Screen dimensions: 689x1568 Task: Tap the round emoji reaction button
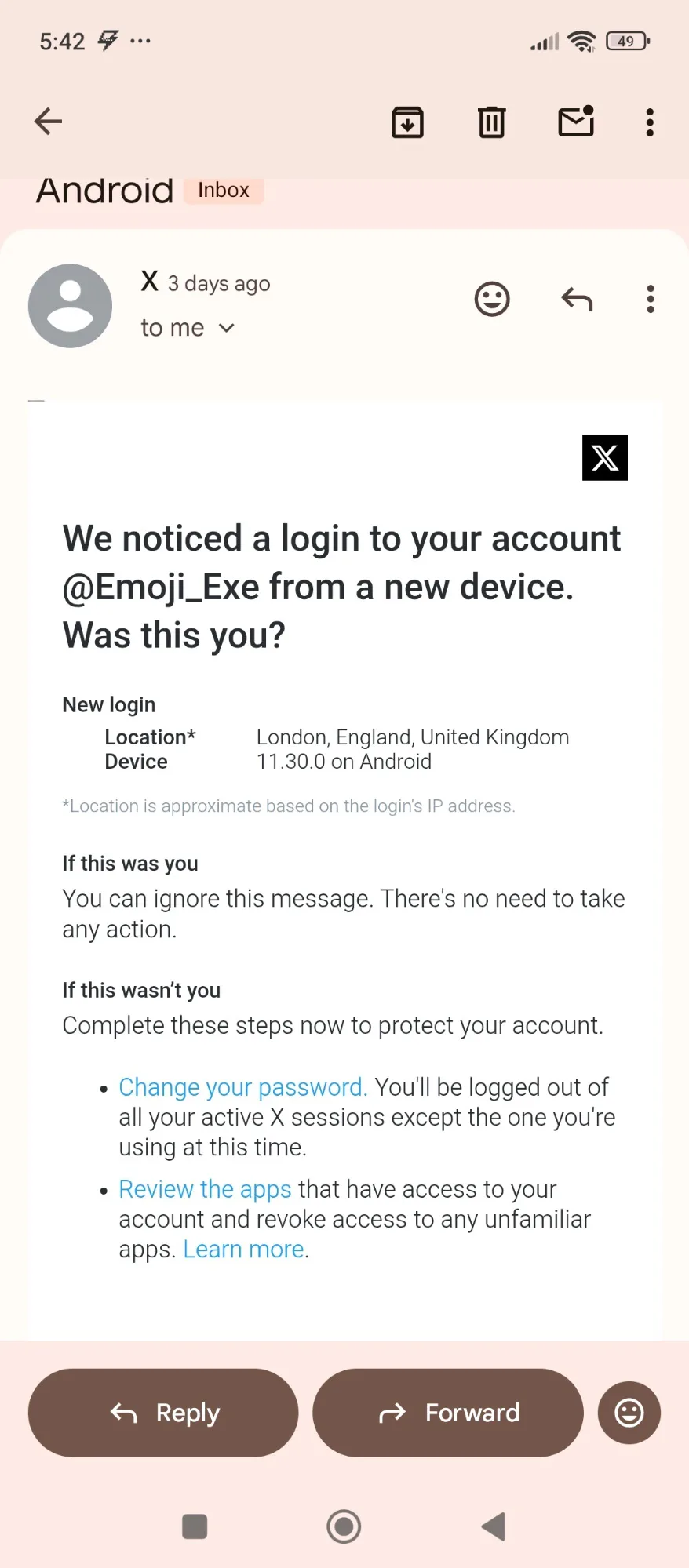(x=629, y=1413)
